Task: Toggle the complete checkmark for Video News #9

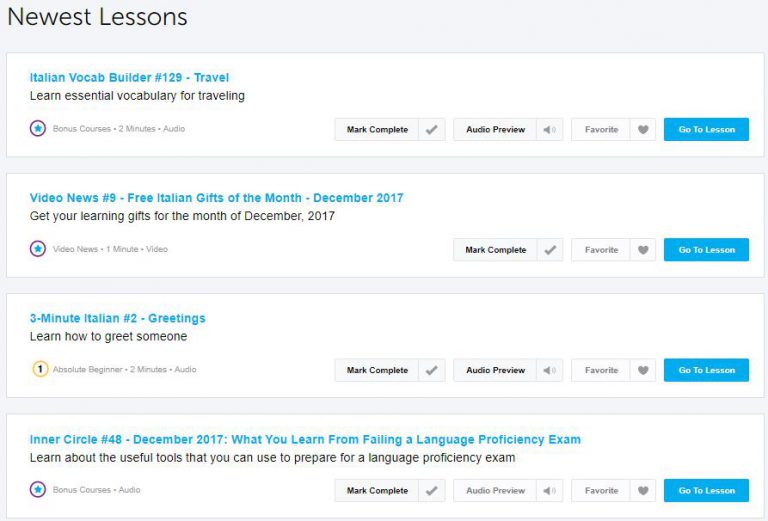Action: pos(550,250)
